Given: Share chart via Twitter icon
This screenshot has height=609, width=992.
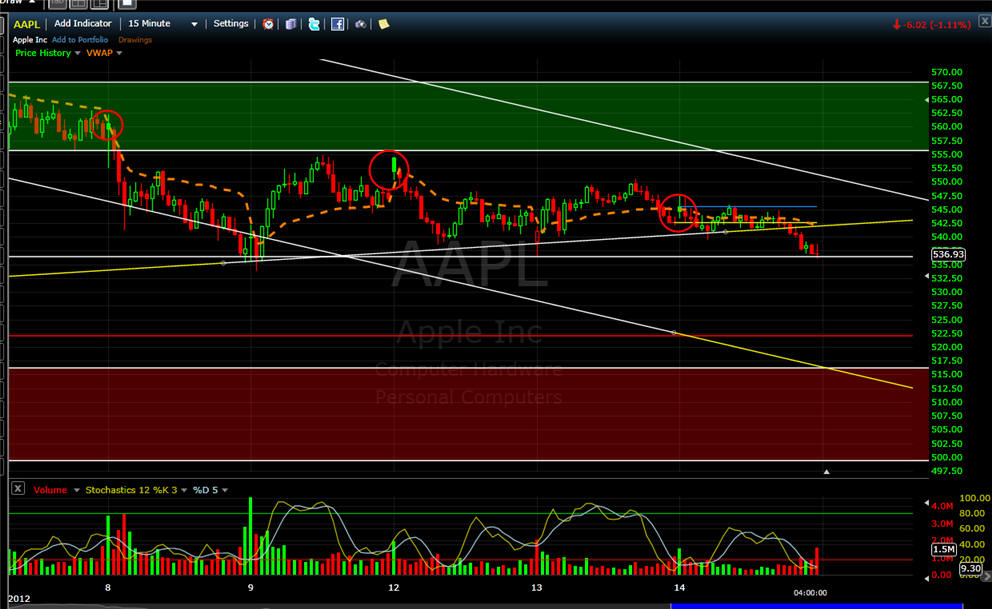Looking at the screenshot, I should tap(314, 24).
